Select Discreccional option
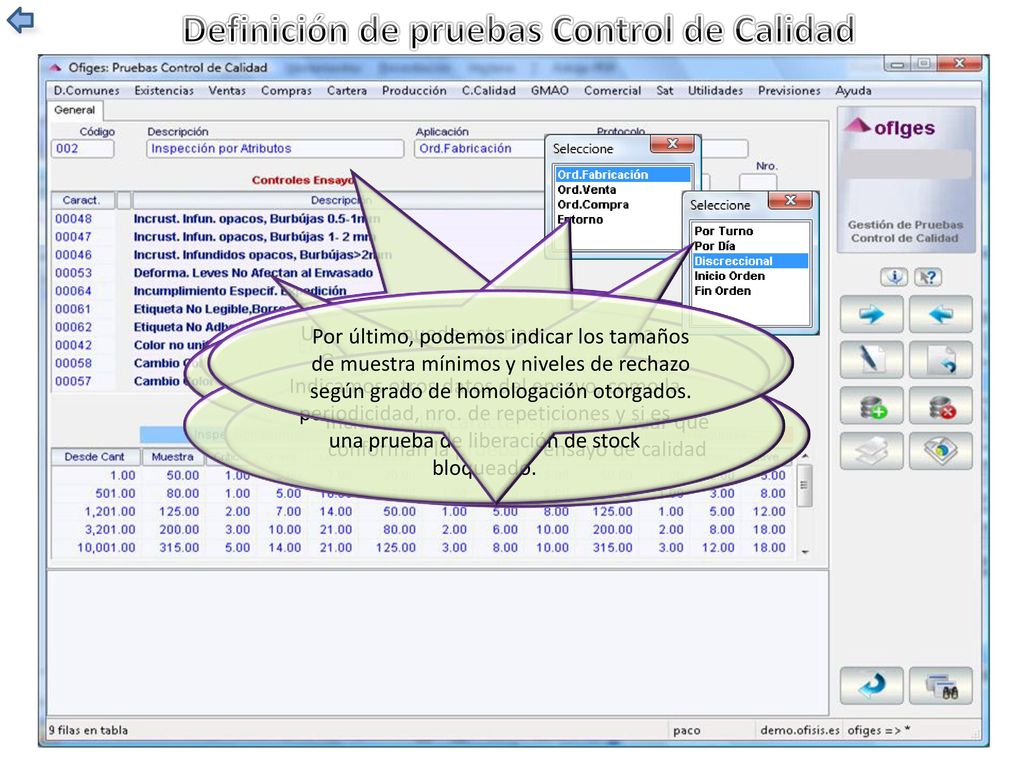Image resolution: width=1024 pixels, height=768 pixels. pyautogui.click(x=750, y=261)
